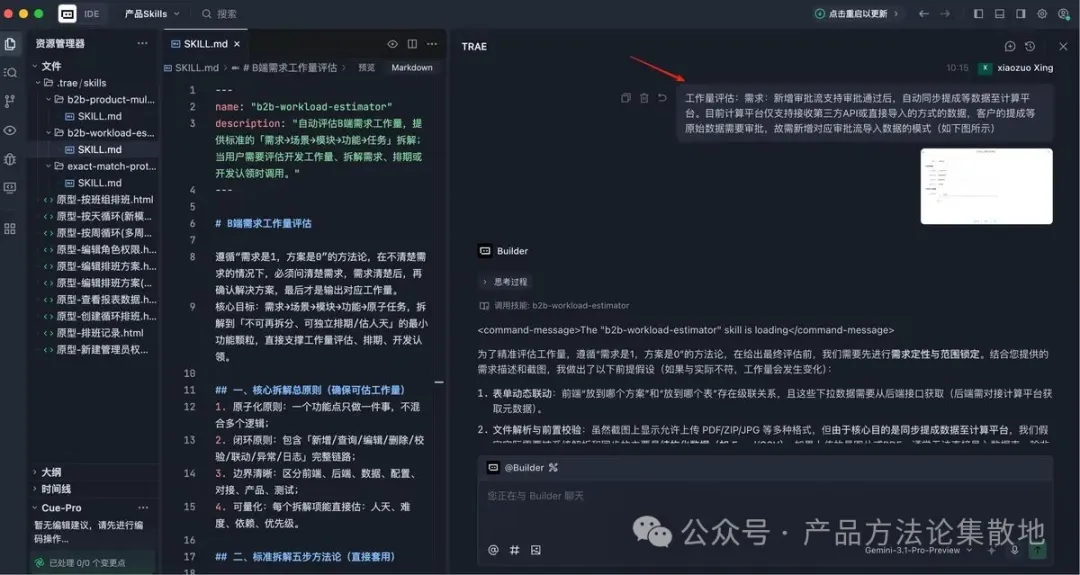
Task: Close the SKILL.md tab
Action: click(237, 44)
